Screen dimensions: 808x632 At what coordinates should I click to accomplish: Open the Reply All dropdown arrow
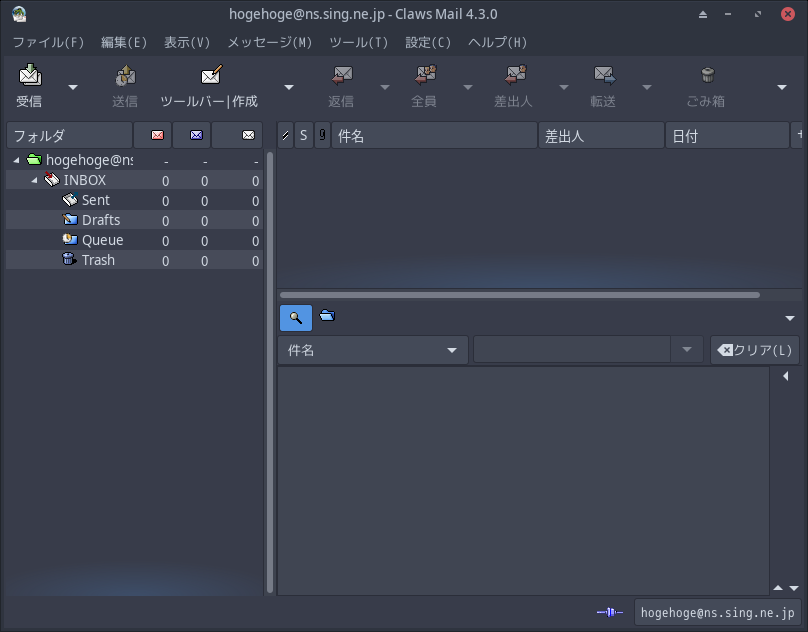[x=468, y=87]
